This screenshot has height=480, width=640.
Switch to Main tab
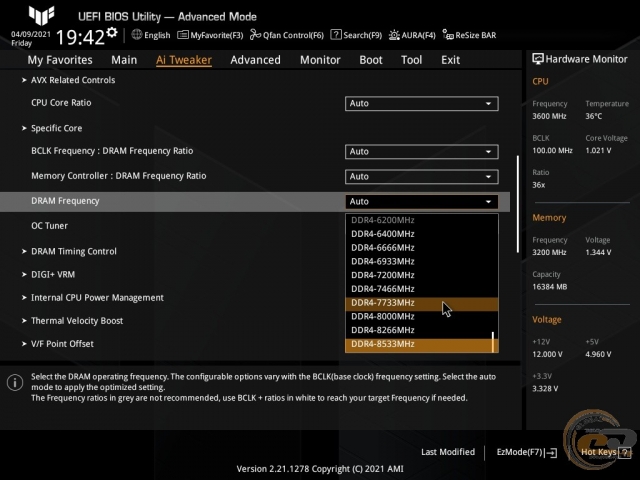(124, 60)
